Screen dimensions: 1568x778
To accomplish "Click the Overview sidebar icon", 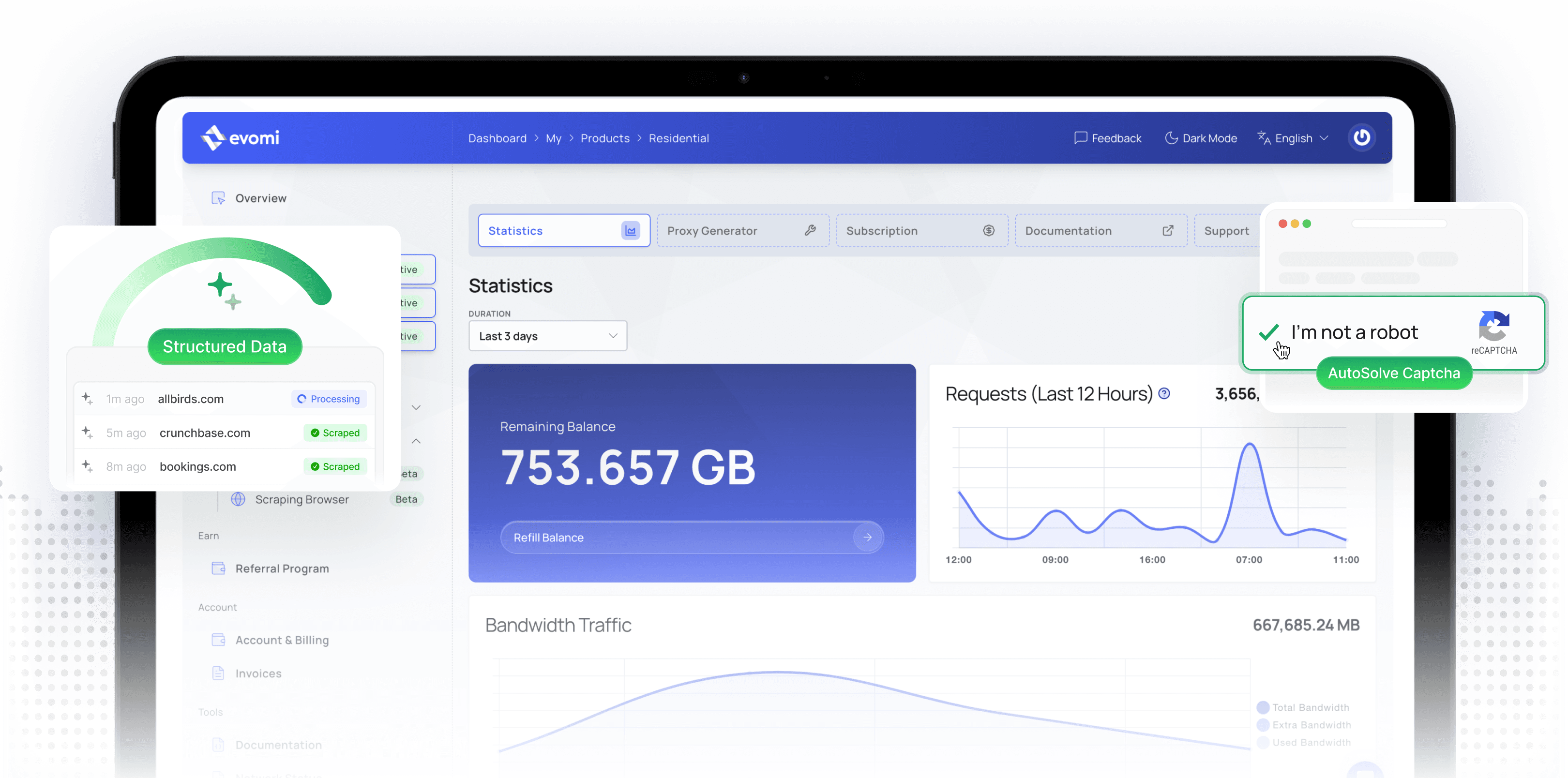I will click(218, 198).
